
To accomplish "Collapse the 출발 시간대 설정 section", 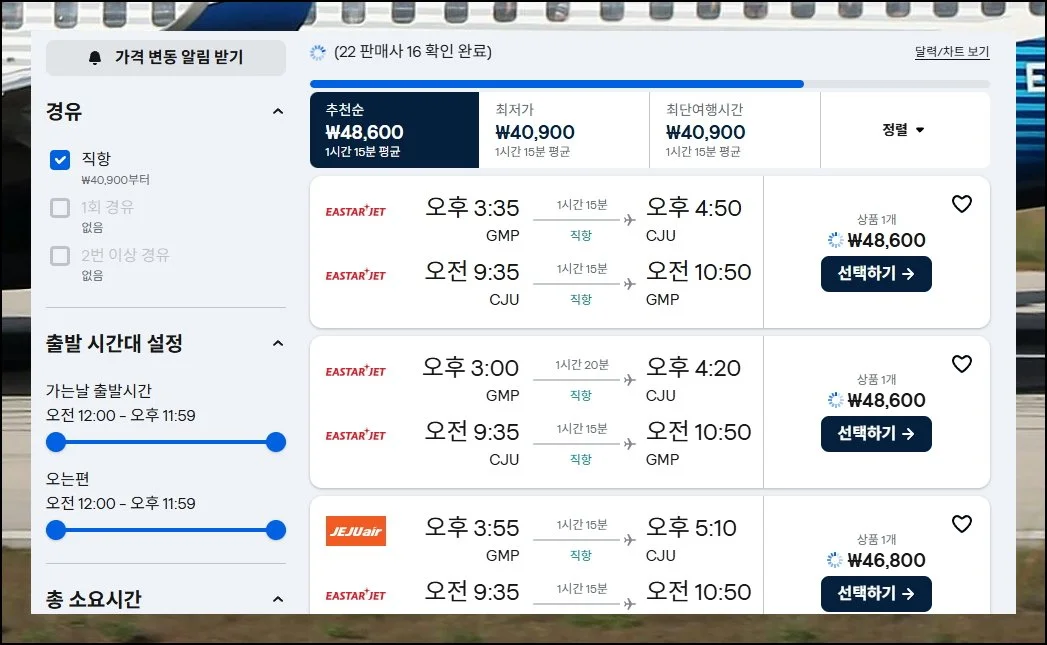I will 278,344.
